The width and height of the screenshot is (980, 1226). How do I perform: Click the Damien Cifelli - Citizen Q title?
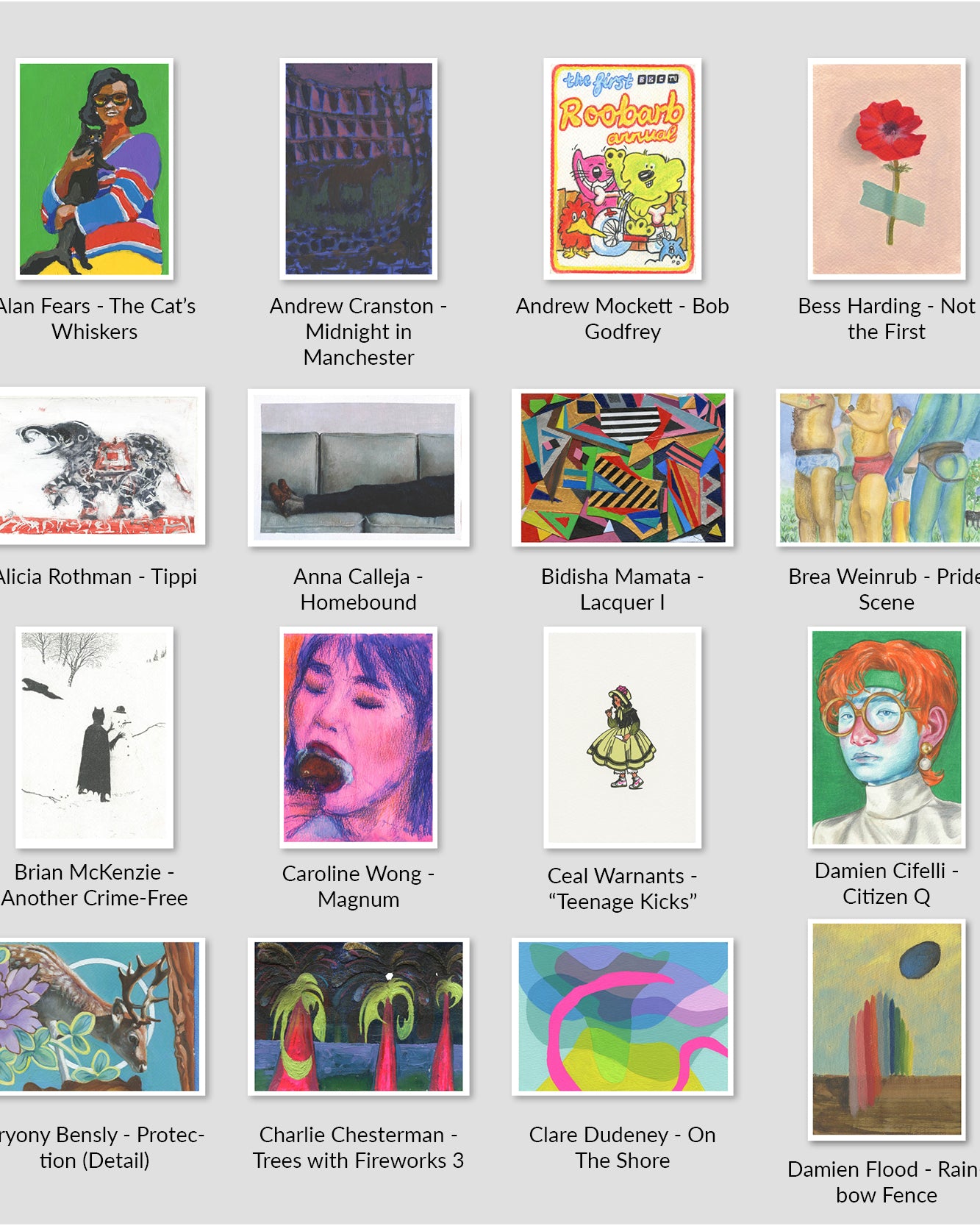pyautogui.click(x=886, y=883)
